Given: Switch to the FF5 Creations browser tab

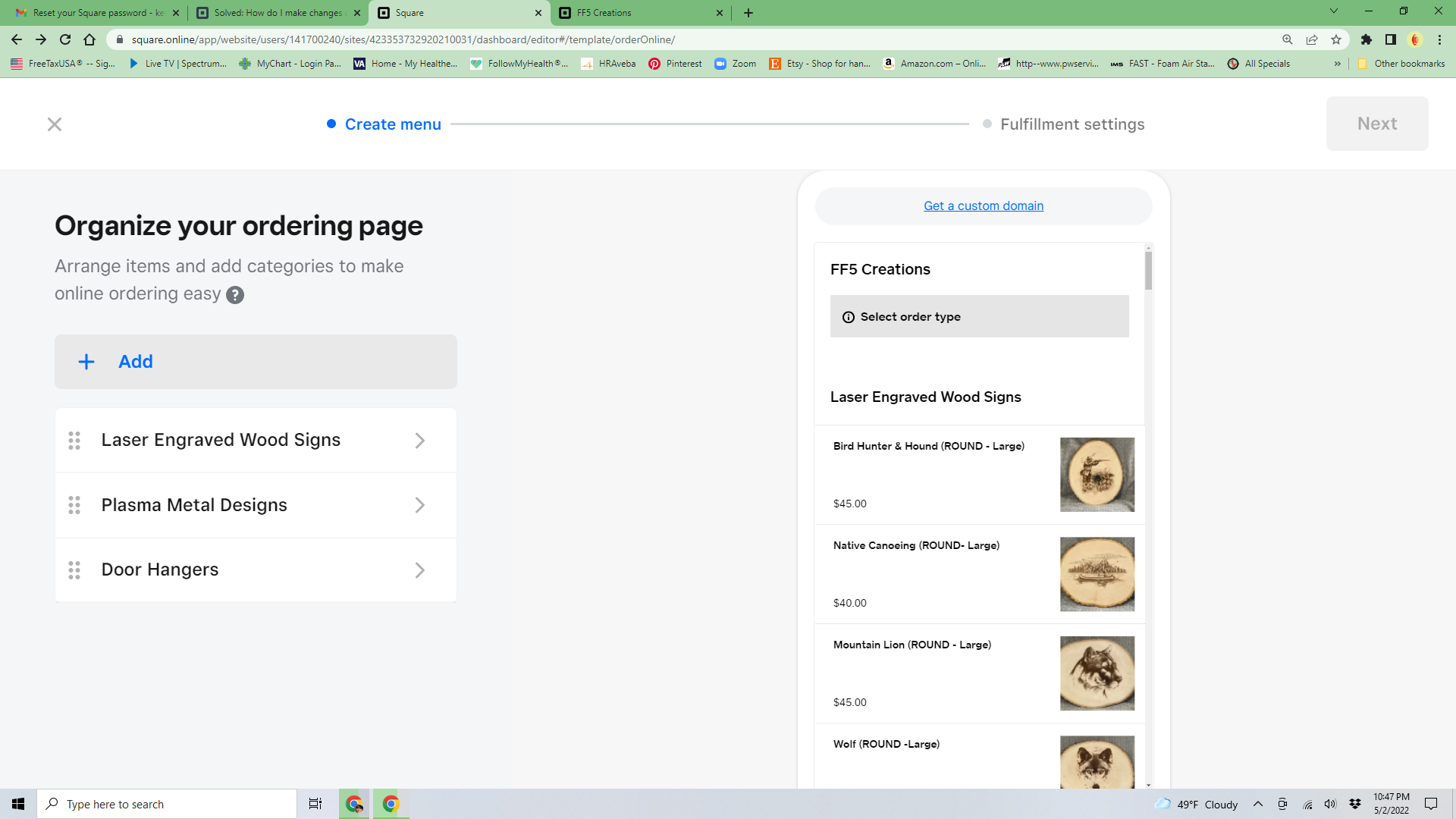Looking at the screenshot, I should pyautogui.click(x=637, y=13).
